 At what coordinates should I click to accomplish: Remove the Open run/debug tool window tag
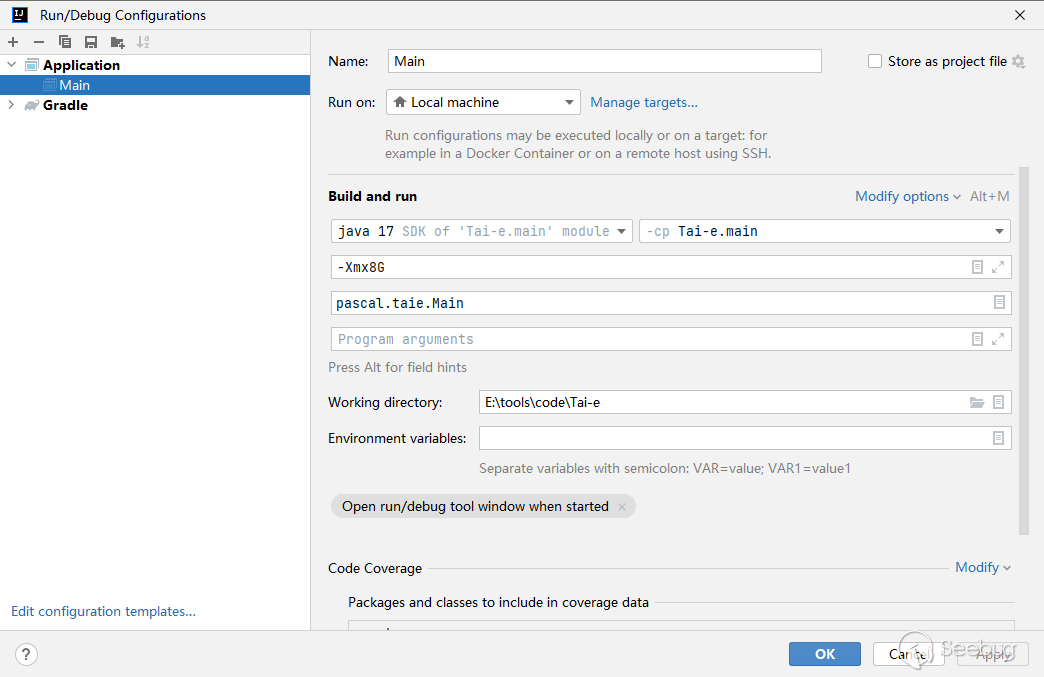pos(621,507)
